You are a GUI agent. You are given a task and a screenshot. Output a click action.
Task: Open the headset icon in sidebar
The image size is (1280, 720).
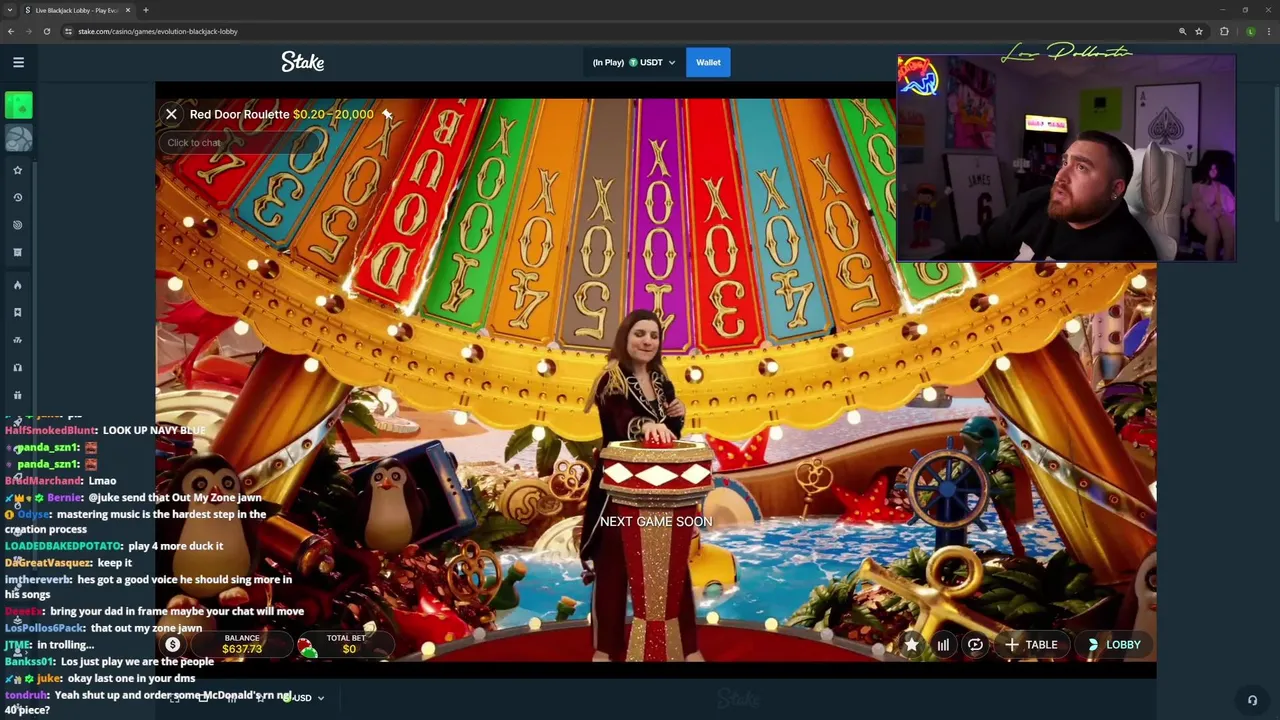pos(17,367)
